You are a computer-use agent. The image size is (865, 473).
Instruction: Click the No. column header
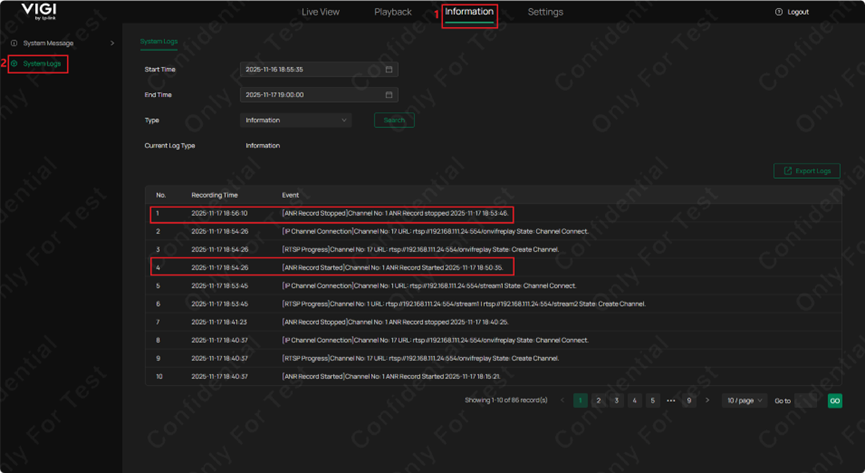click(161, 195)
